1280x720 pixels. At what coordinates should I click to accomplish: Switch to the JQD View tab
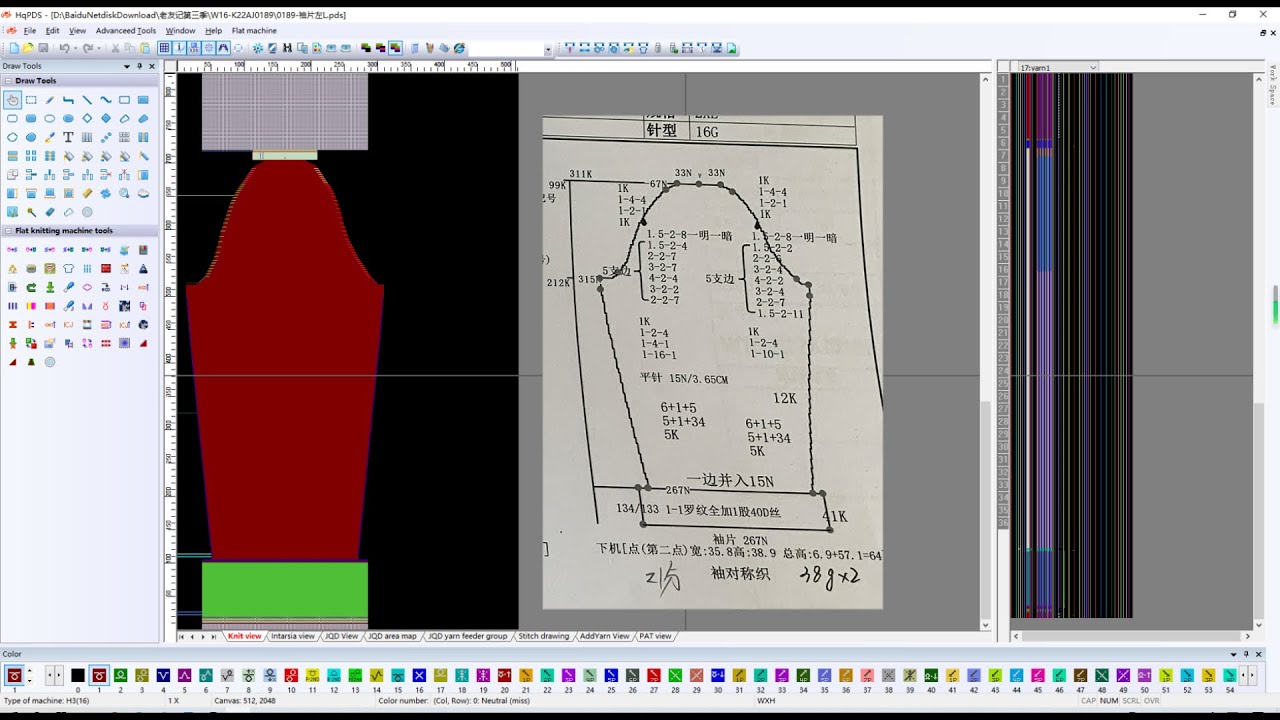[341, 636]
